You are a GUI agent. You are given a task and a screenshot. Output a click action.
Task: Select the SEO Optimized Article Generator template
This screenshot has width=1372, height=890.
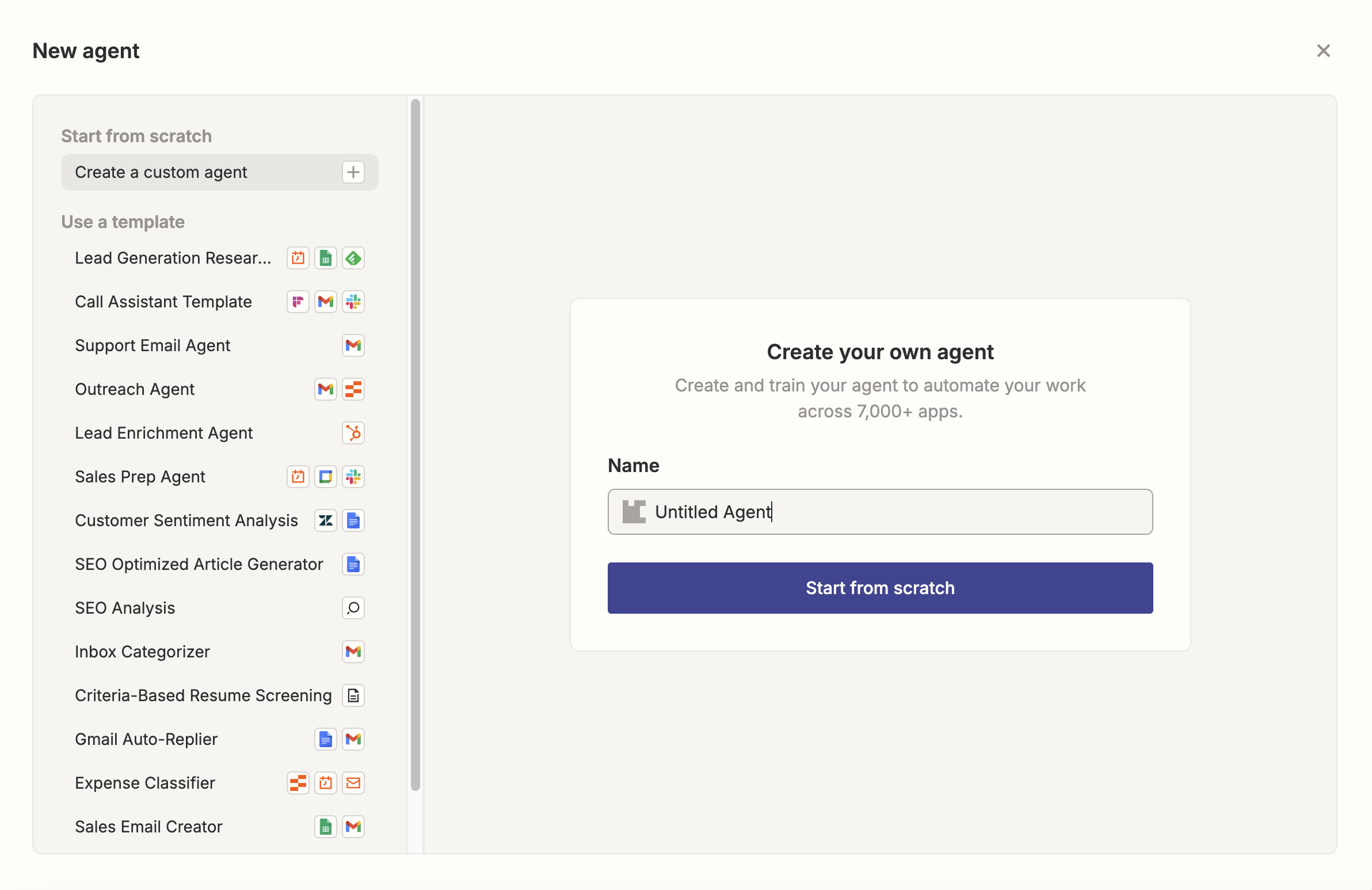[x=219, y=564]
